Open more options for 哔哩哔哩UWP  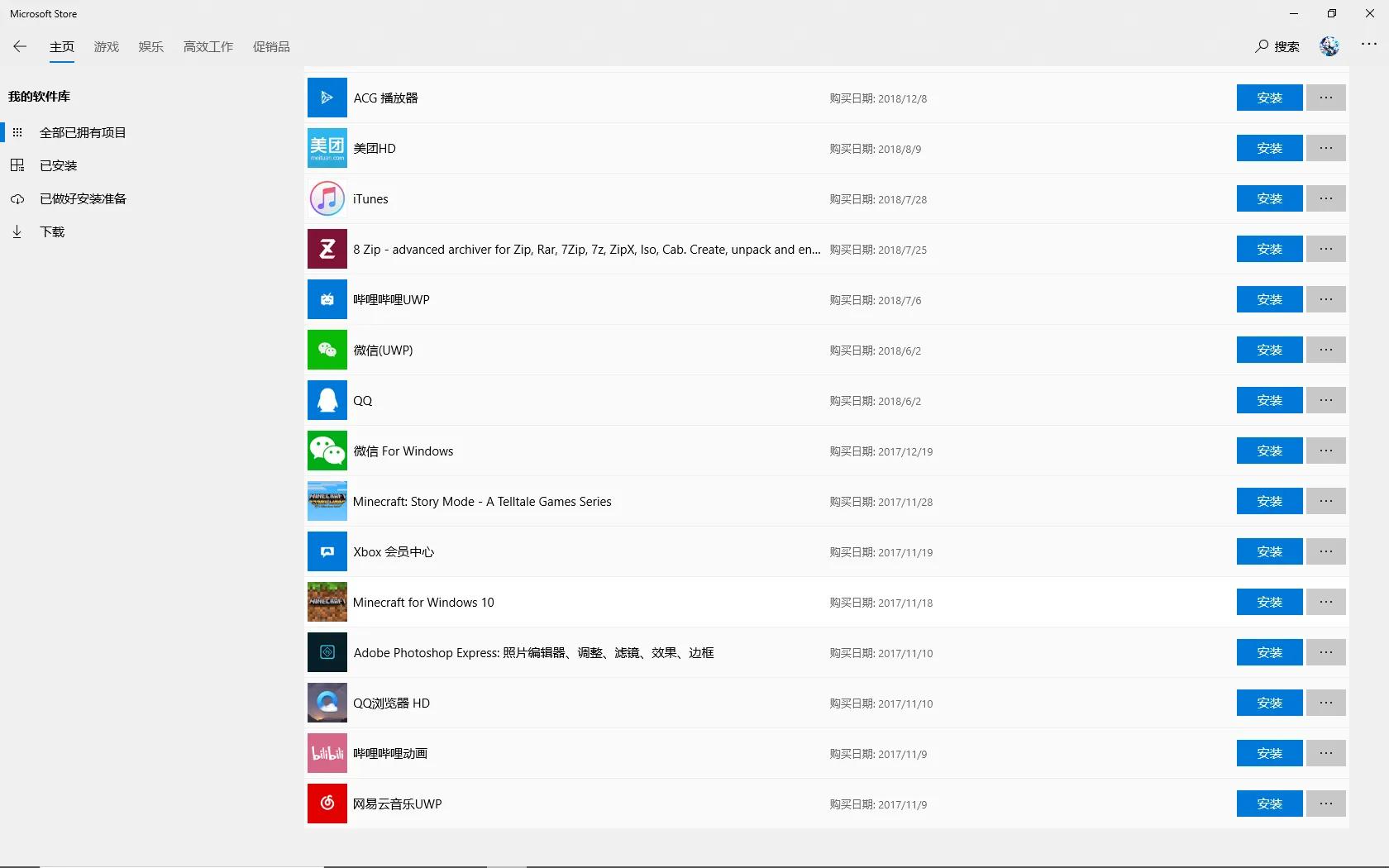(1326, 299)
